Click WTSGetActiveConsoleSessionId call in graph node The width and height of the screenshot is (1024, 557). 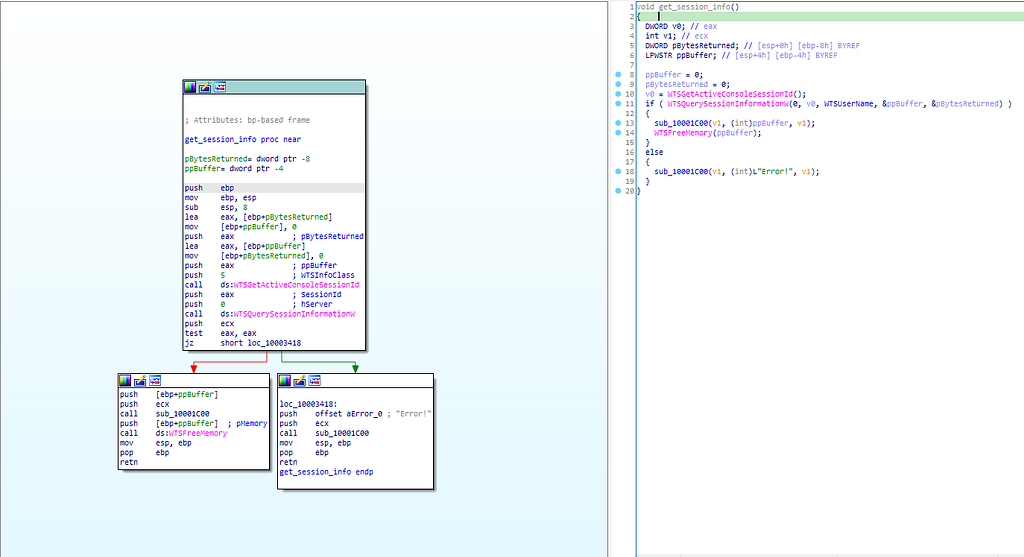pyautogui.click(x=272, y=285)
